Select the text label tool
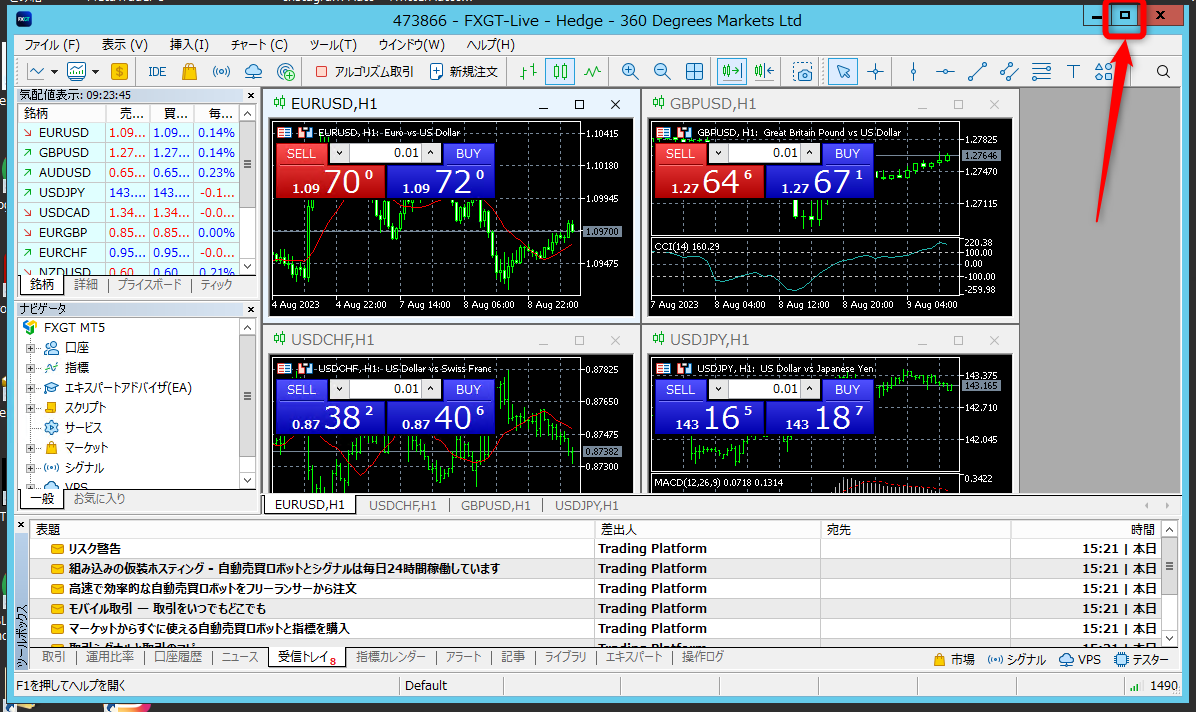The height and width of the screenshot is (712, 1196). click(1073, 72)
